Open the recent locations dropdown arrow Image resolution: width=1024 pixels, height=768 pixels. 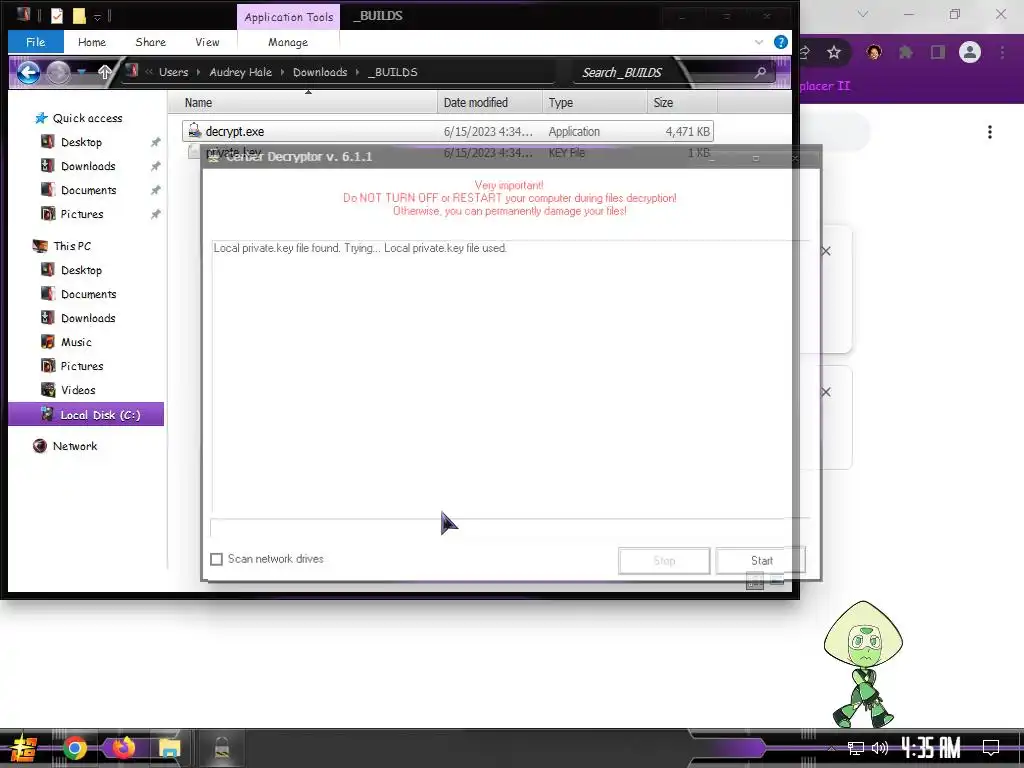pyautogui.click(x=82, y=72)
